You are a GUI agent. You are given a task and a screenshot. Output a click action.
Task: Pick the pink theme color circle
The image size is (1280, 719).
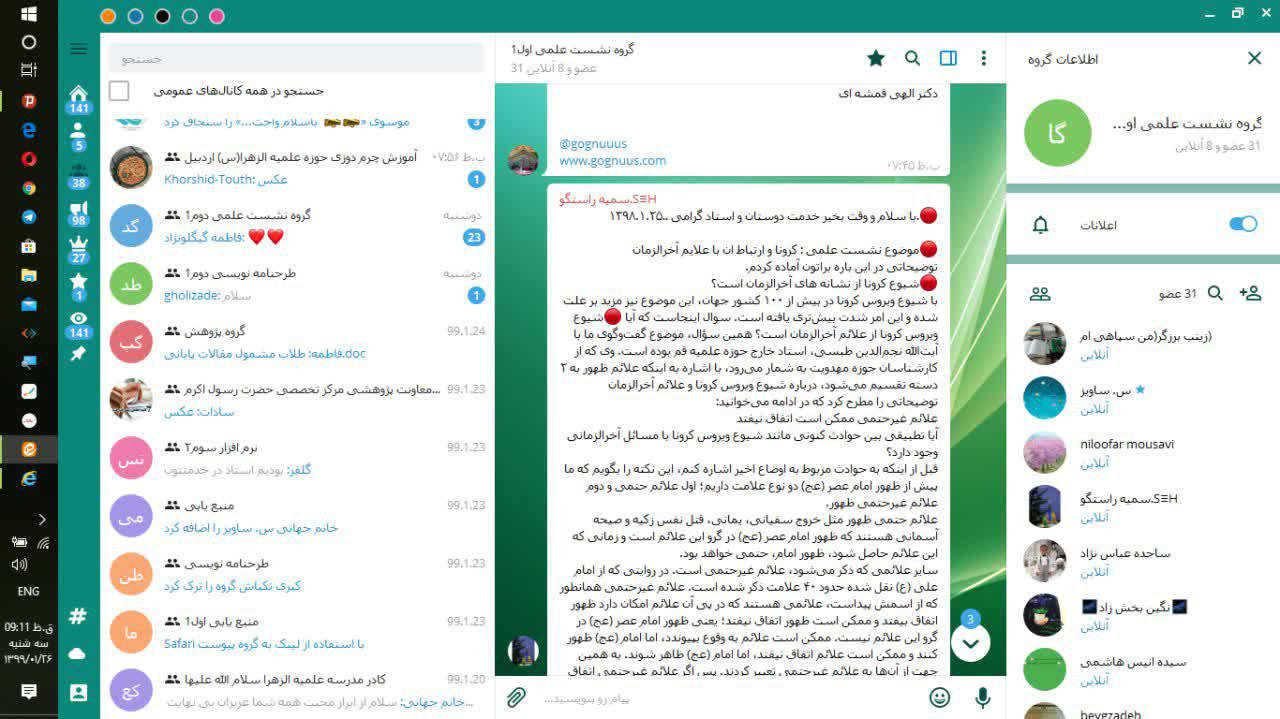coord(216,16)
